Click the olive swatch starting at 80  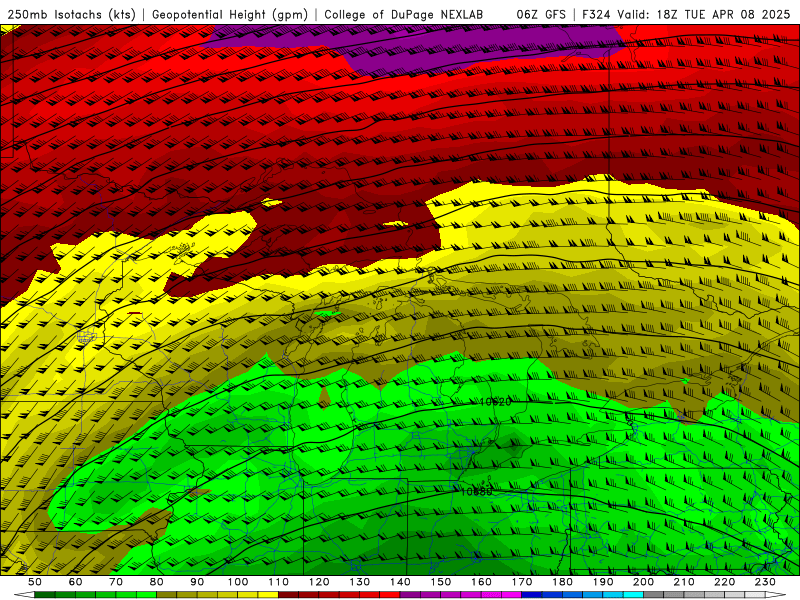(x=166, y=594)
